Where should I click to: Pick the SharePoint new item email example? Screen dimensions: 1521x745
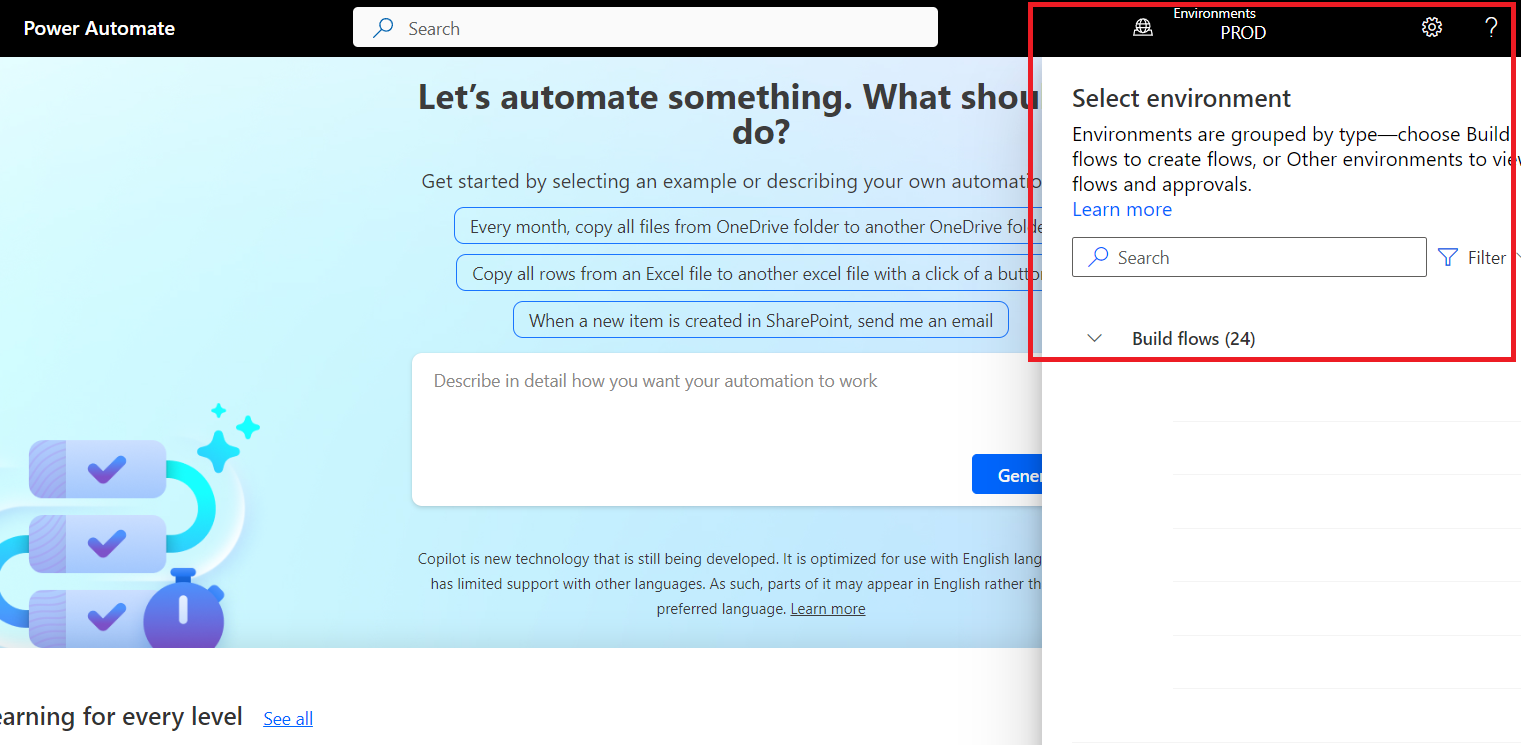click(760, 321)
